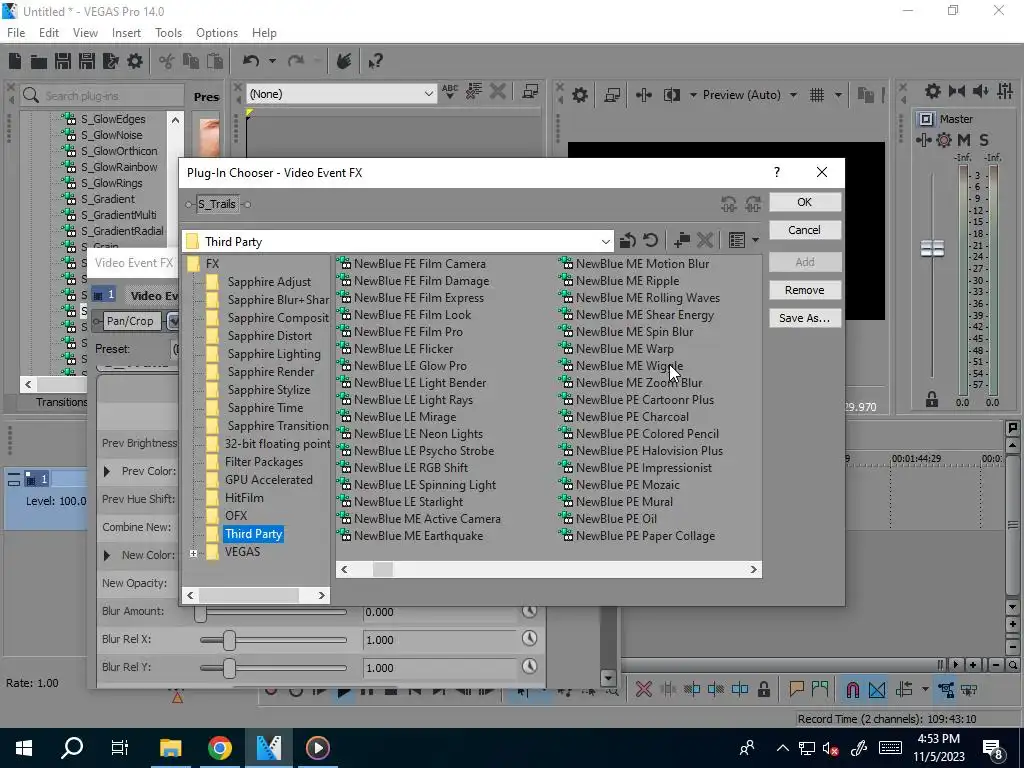
Task: Click the Refresh icon in Plug-In Chooser
Action: point(650,240)
